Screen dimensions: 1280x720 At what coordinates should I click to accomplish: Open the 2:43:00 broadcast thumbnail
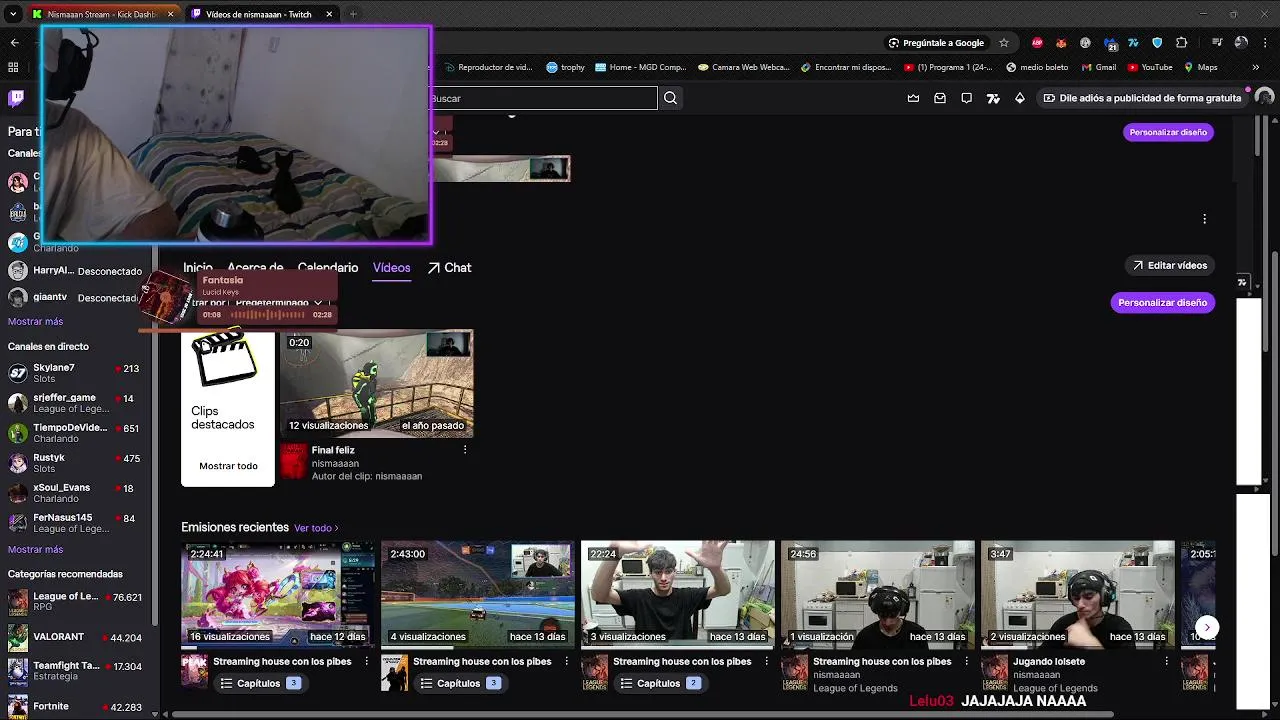click(478, 595)
